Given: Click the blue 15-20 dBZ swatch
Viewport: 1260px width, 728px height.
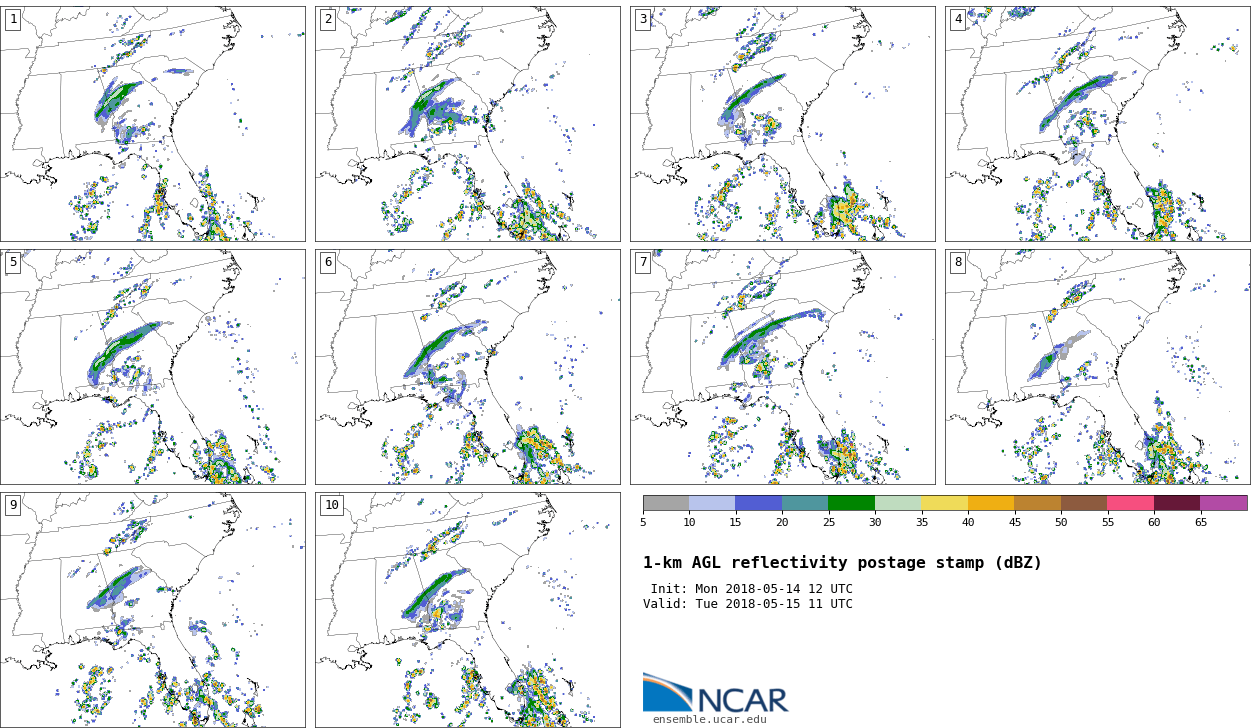Looking at the screenshot, I should (x=759, y=503).
